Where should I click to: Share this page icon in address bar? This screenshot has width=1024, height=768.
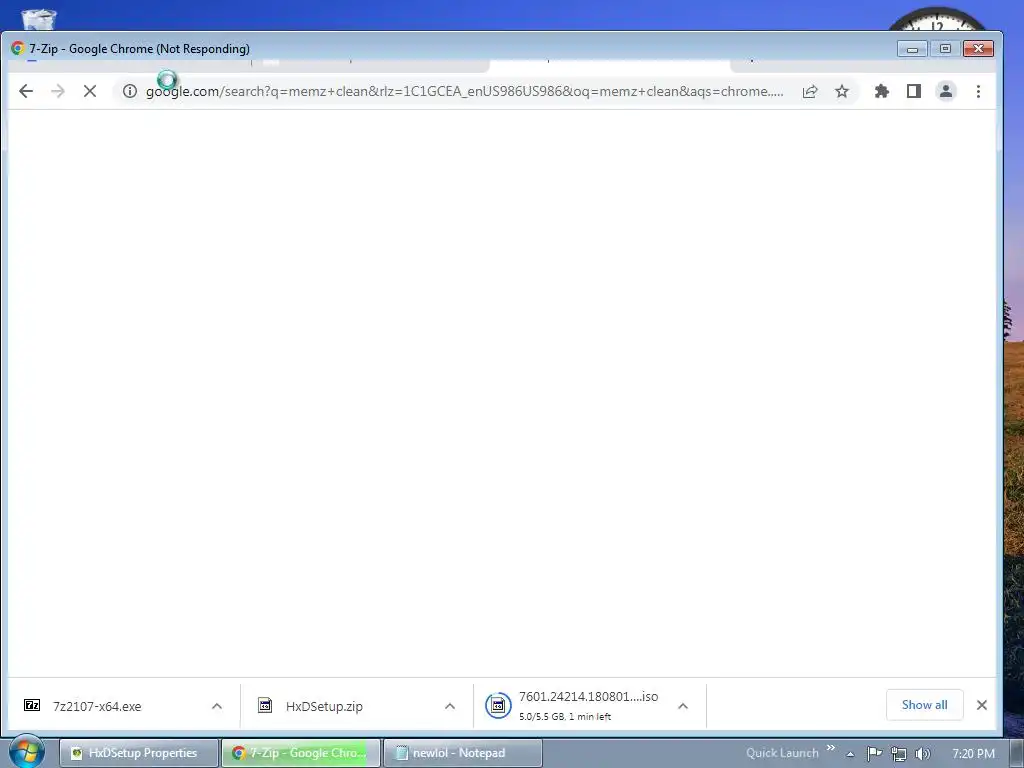point(810,91)
